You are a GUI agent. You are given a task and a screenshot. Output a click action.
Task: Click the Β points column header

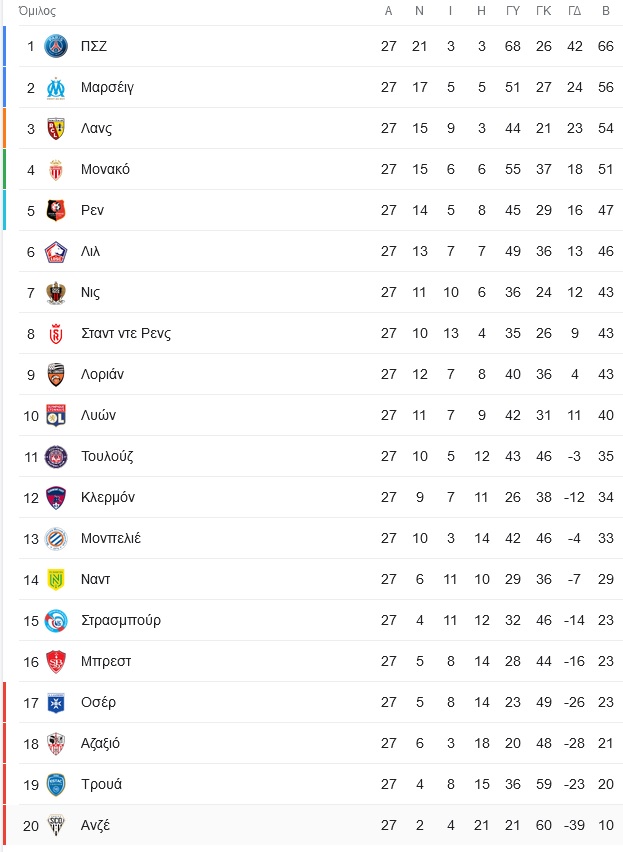pyautogui.click(x=606, y=11)
